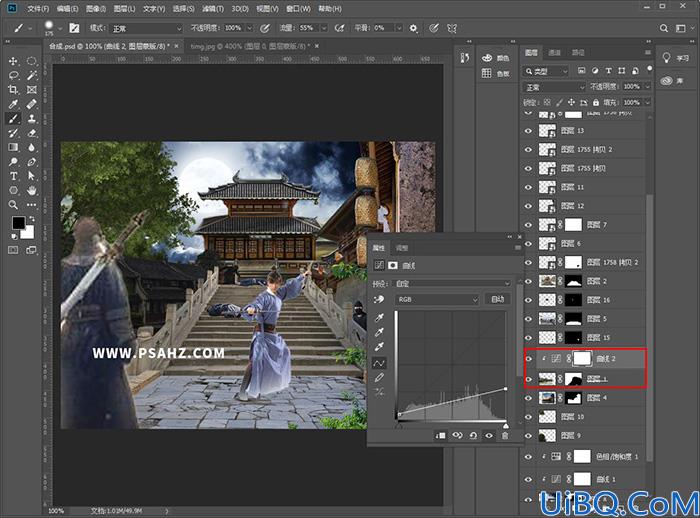Viewport: 700px width, 518px height.
Task: Select the Dodge tool
Action: (13, 162)
